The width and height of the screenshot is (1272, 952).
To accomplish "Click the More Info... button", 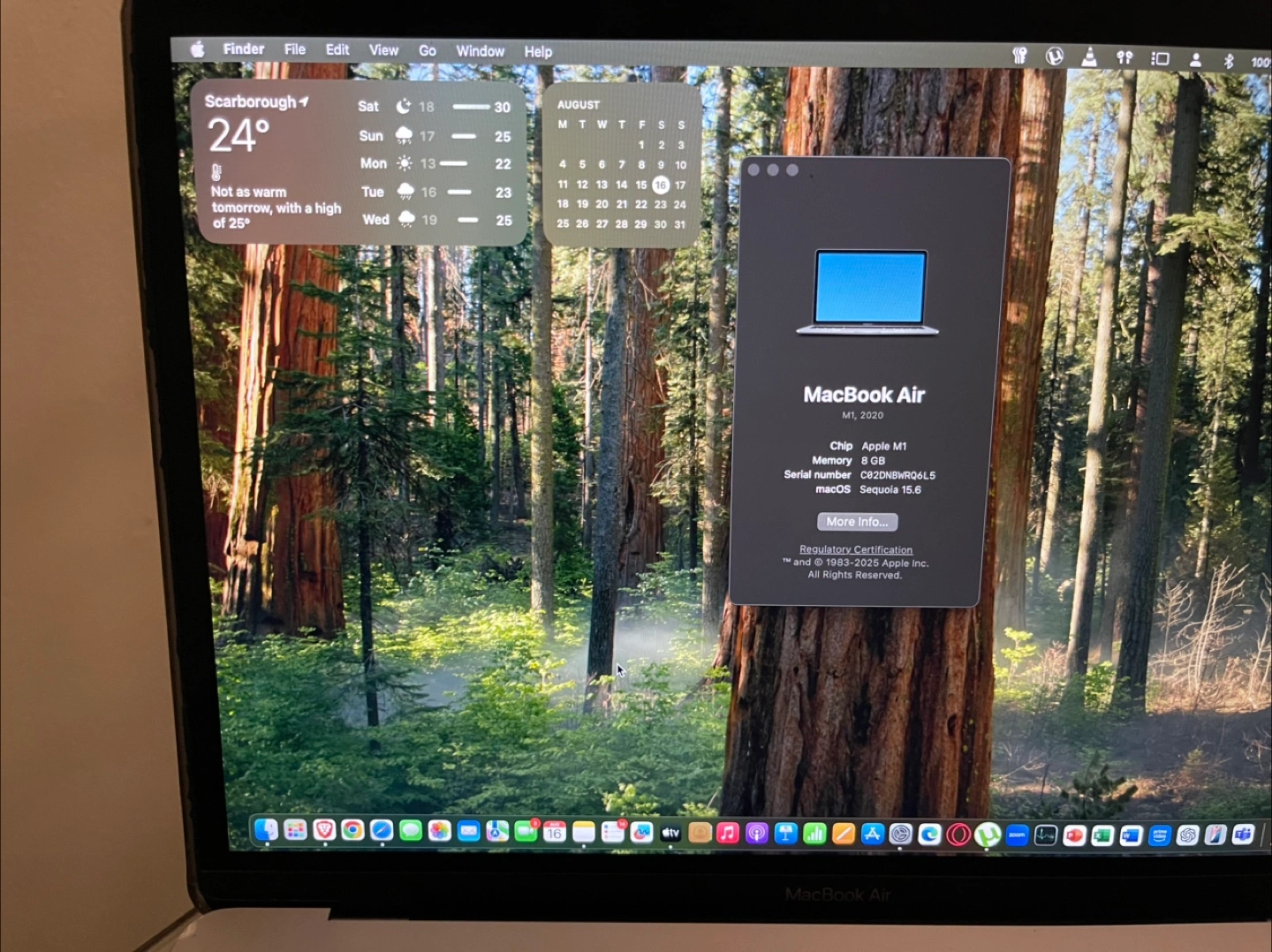I will (x=857, y=522).
